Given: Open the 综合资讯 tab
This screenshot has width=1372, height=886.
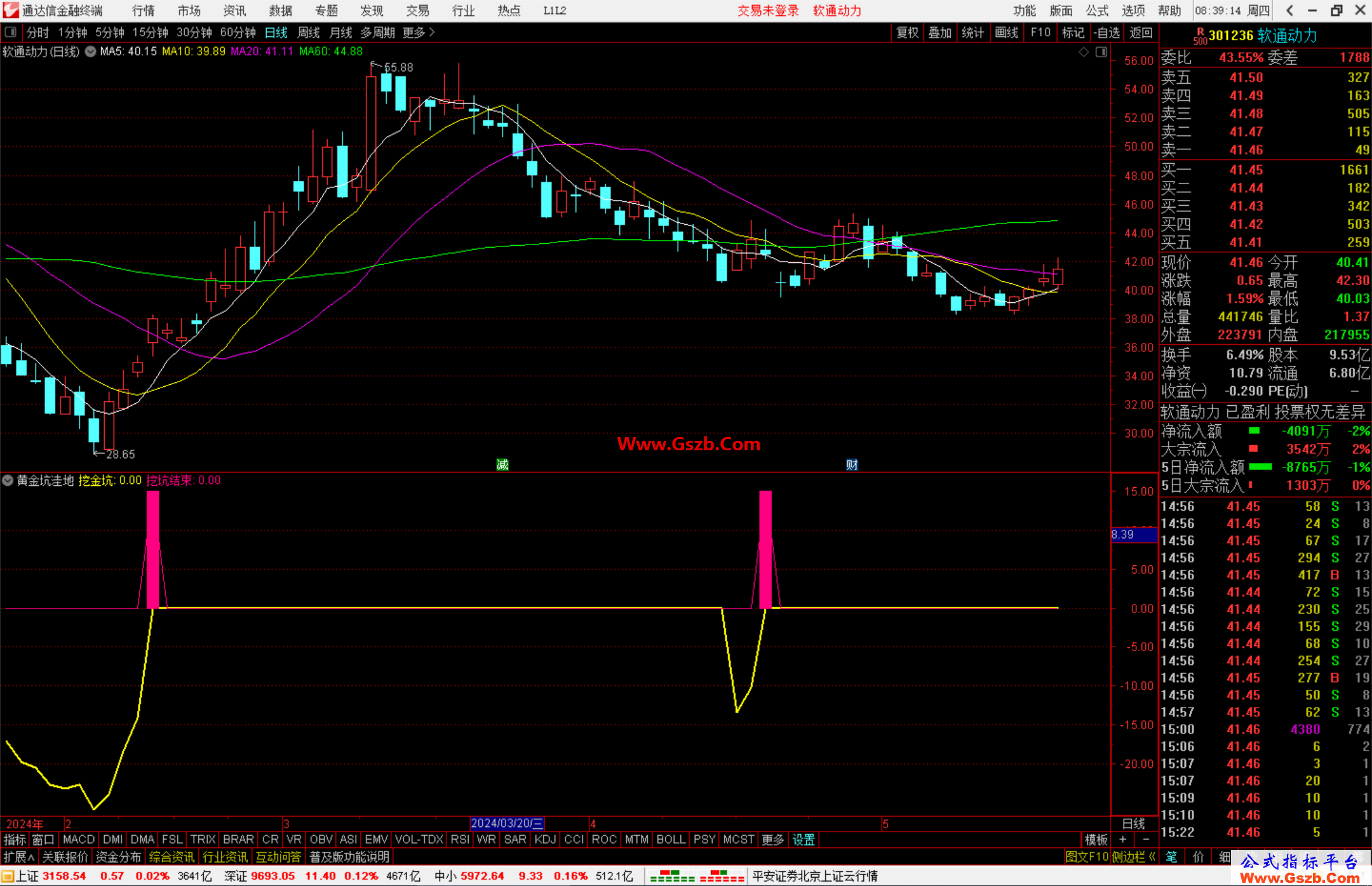Looking at the screenshot, I should [171, 857].
